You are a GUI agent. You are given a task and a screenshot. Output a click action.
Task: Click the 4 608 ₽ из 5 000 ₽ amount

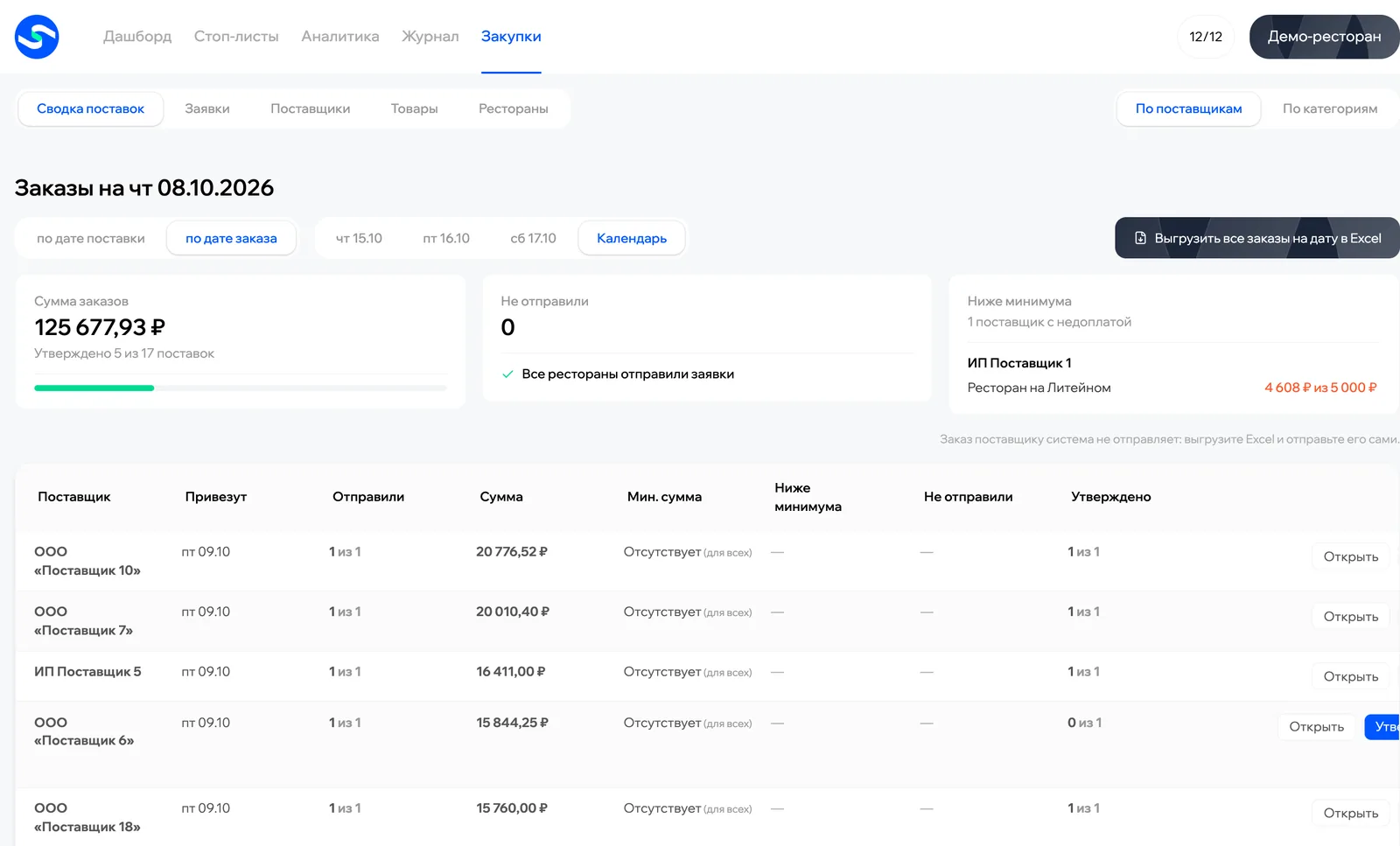[x=1320, y=388]
